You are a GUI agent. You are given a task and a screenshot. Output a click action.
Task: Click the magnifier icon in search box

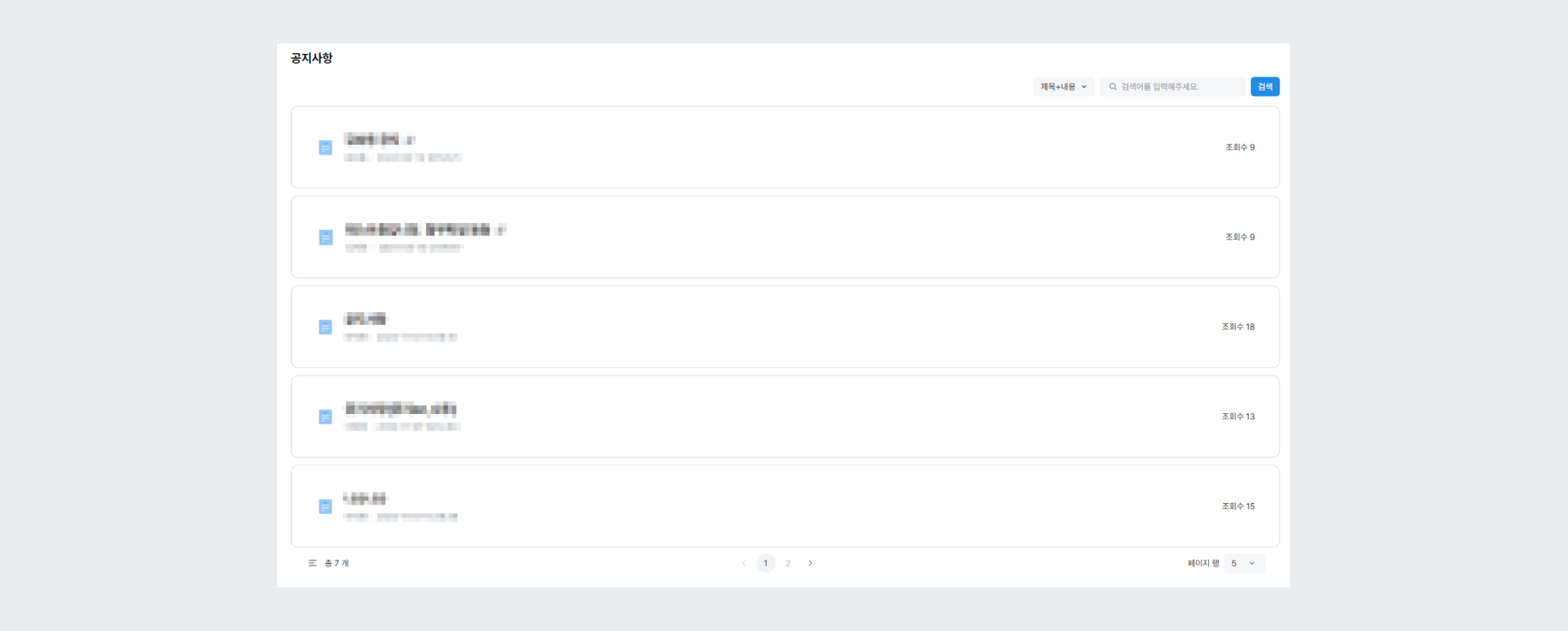click(1112, 86)
